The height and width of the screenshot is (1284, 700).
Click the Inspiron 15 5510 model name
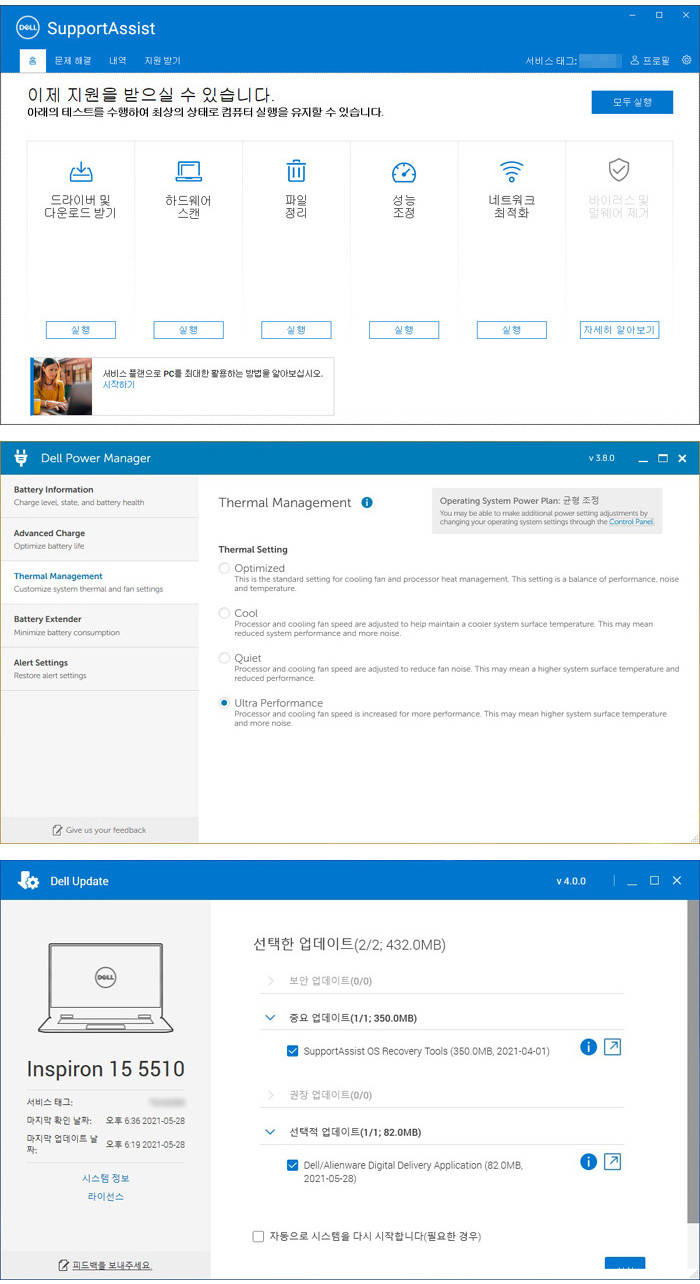pyautogui.click(x=106, y=1068)
